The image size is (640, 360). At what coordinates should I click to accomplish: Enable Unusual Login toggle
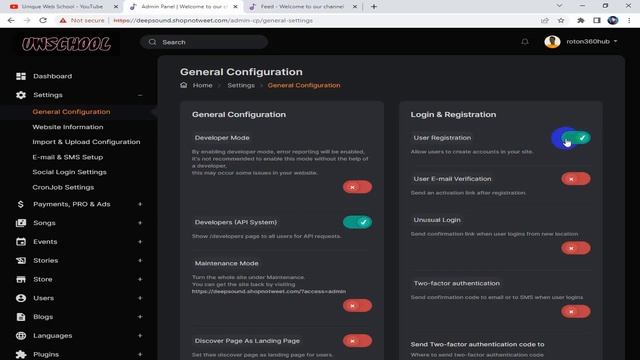pyautogui.click(x=576, y=248)
